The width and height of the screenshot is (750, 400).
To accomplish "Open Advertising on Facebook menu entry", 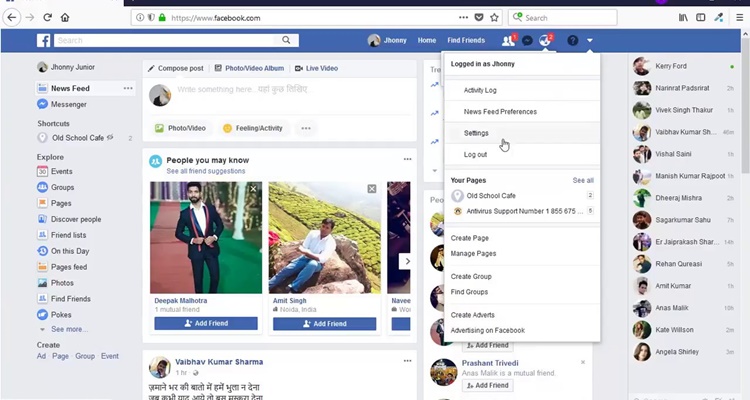I will (x=487, y=330).
